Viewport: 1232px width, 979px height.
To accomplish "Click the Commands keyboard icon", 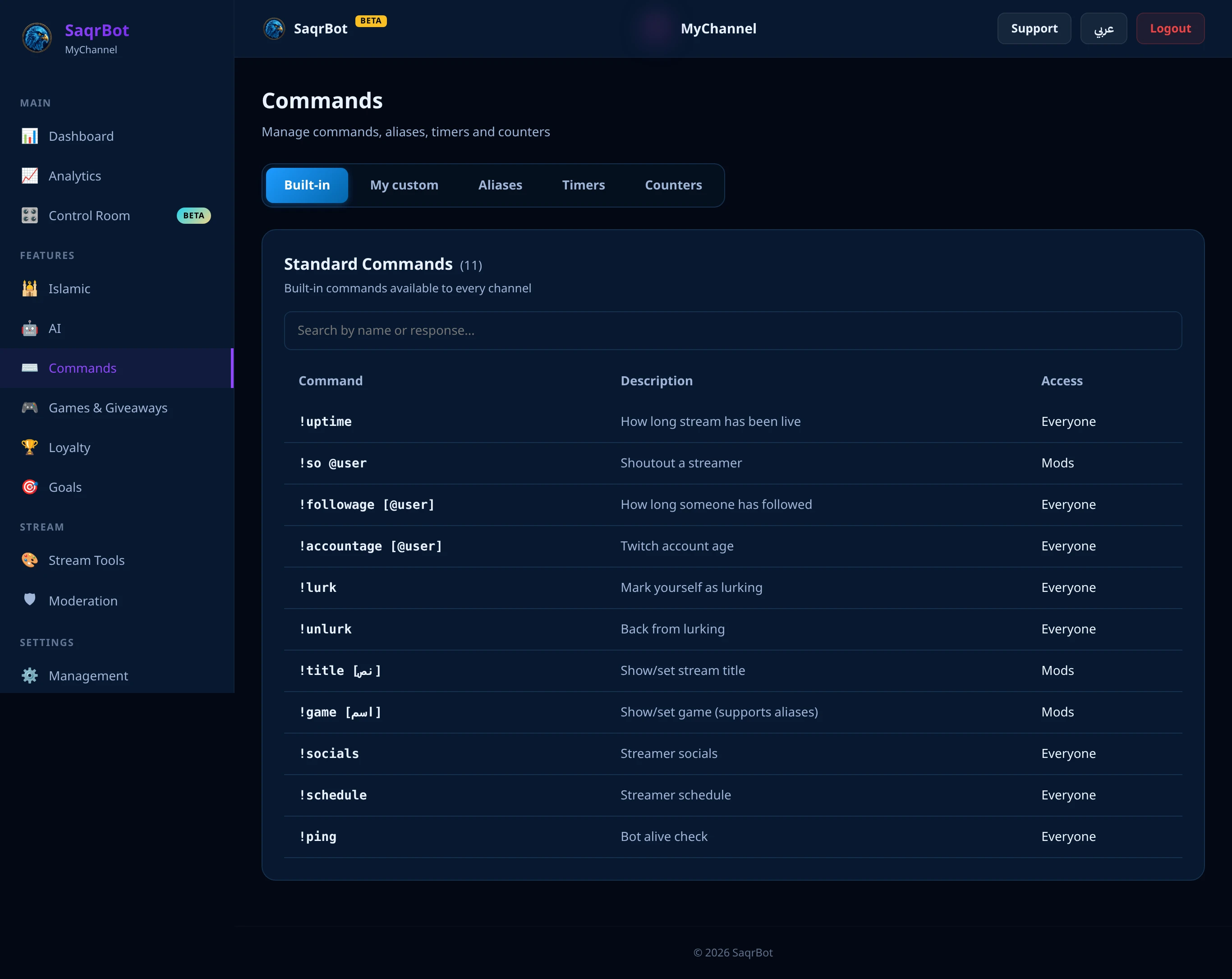I will (30, 368).
